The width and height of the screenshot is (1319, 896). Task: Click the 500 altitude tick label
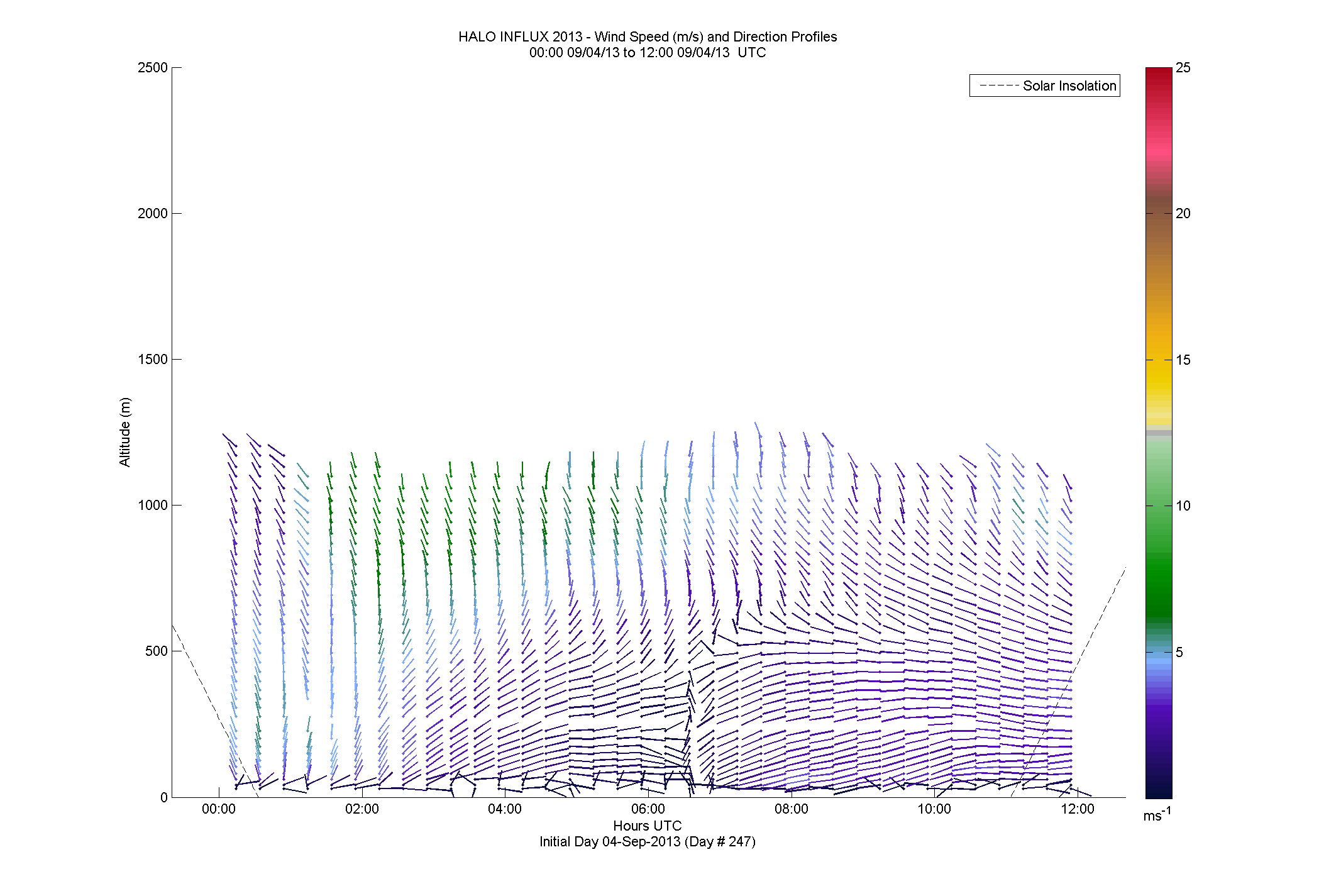click(157, 651)
